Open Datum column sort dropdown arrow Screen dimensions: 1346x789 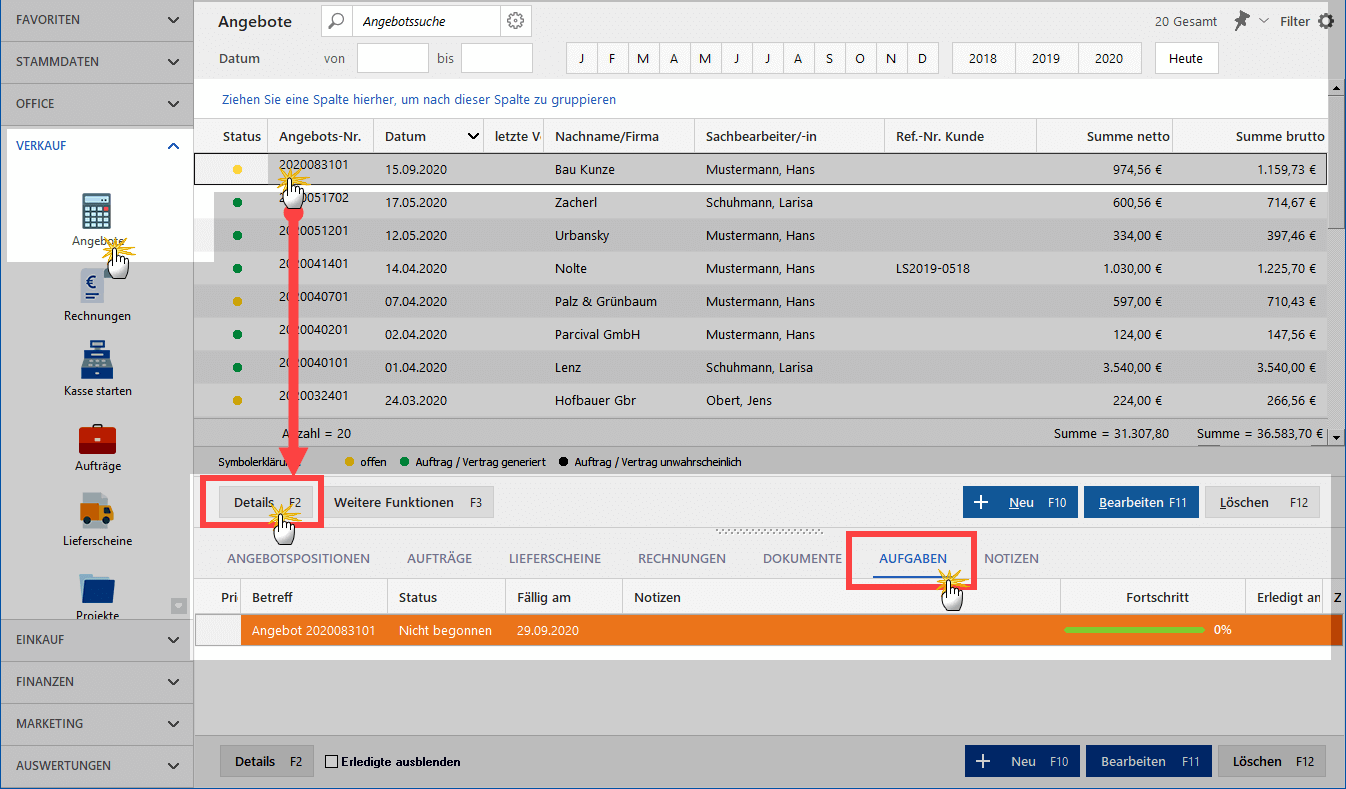pyautogui.click(x=473, y=136)
